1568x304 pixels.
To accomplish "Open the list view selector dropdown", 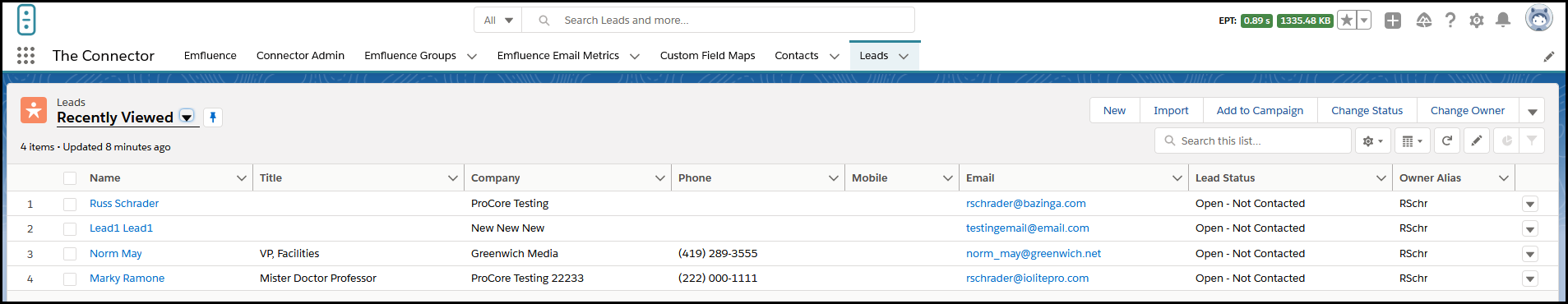I will pos(187,117).
